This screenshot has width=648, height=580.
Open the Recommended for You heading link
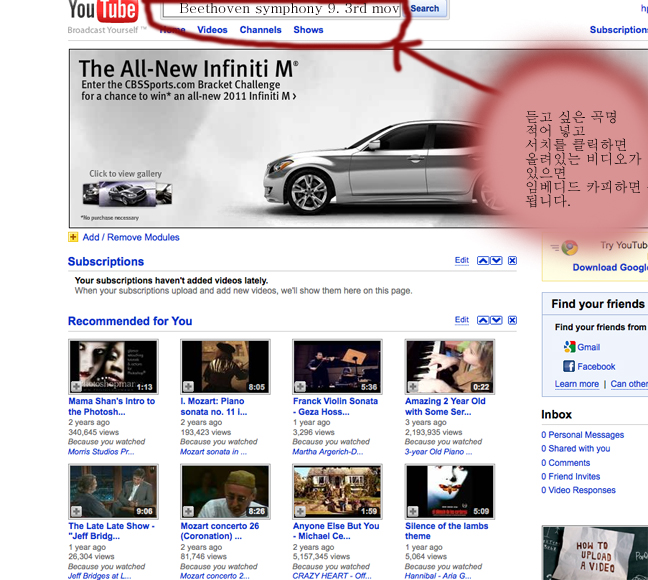(x=130, y=321)
